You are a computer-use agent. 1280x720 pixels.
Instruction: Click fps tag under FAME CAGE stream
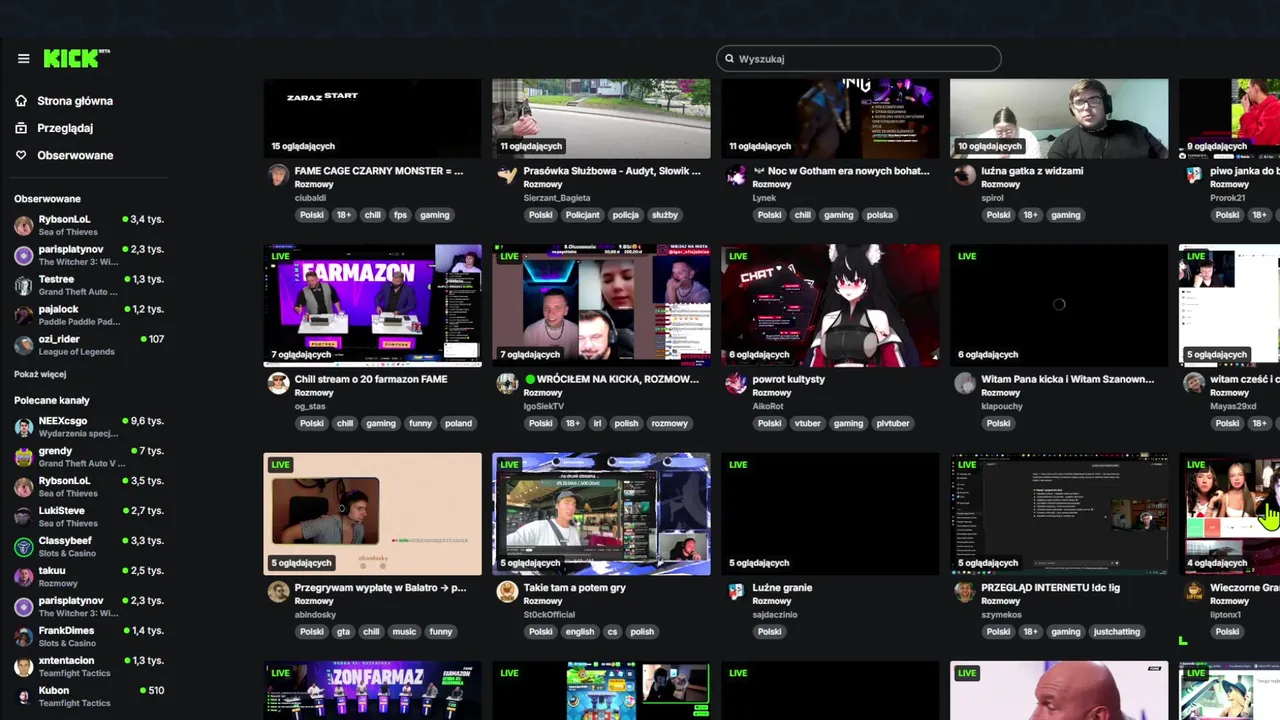400,215
